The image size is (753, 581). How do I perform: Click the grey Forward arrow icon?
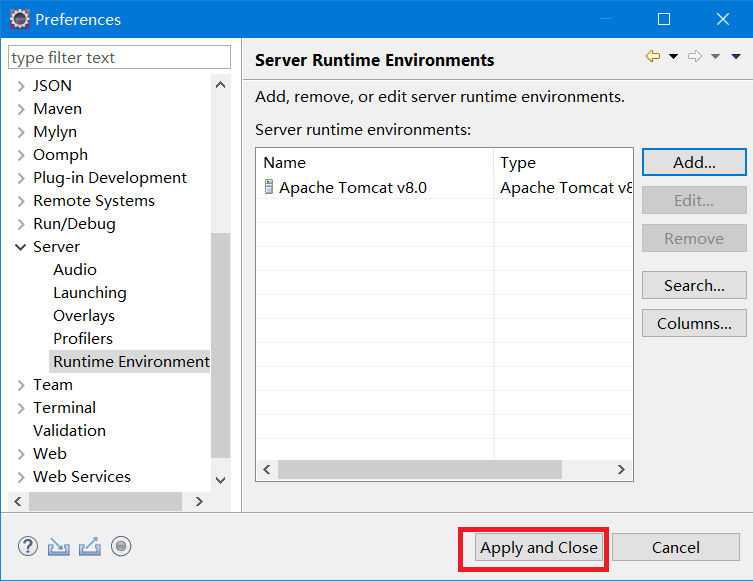[x=695, y=57]
